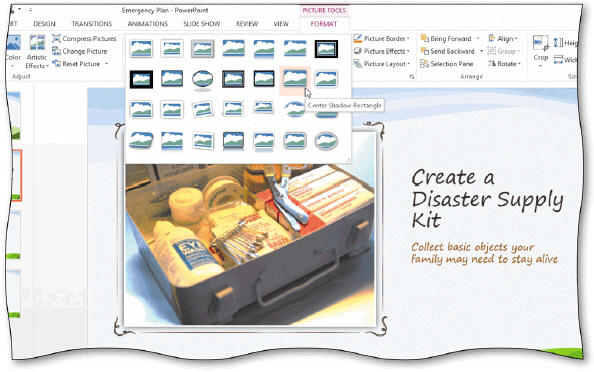The width and height of the screenshot is (594, 372).
Task: Choose Rounded Diagonal Corner White style
Action: [x=326, y=79]
